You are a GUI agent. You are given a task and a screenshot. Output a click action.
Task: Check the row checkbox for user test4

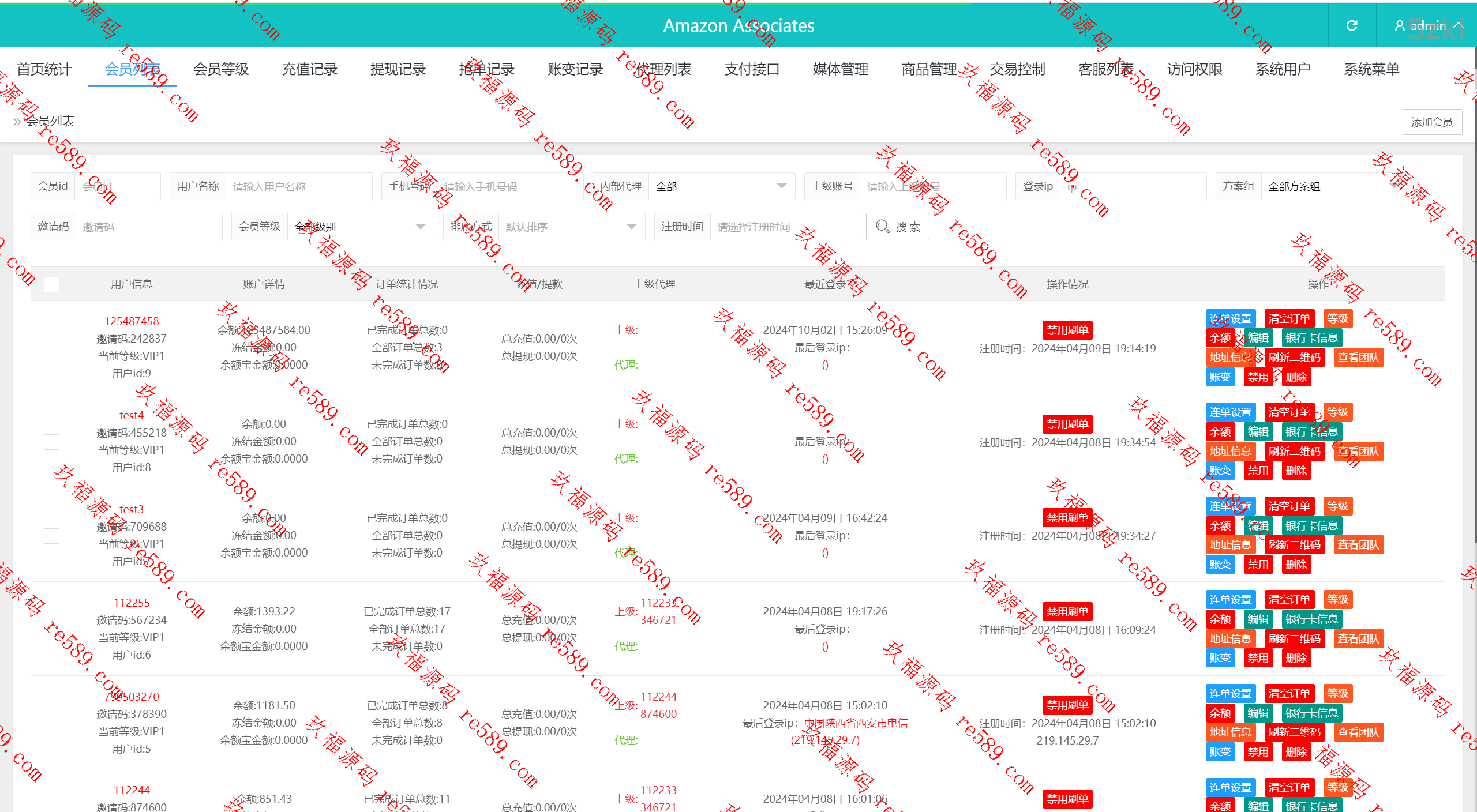click(51, 442)
